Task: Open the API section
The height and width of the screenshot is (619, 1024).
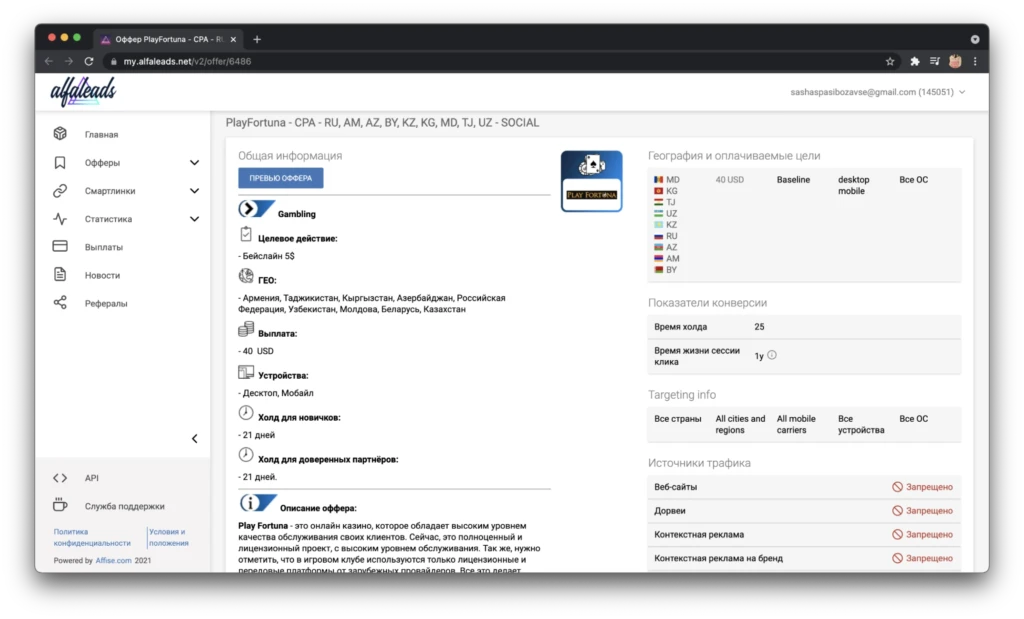Action: 91,478
